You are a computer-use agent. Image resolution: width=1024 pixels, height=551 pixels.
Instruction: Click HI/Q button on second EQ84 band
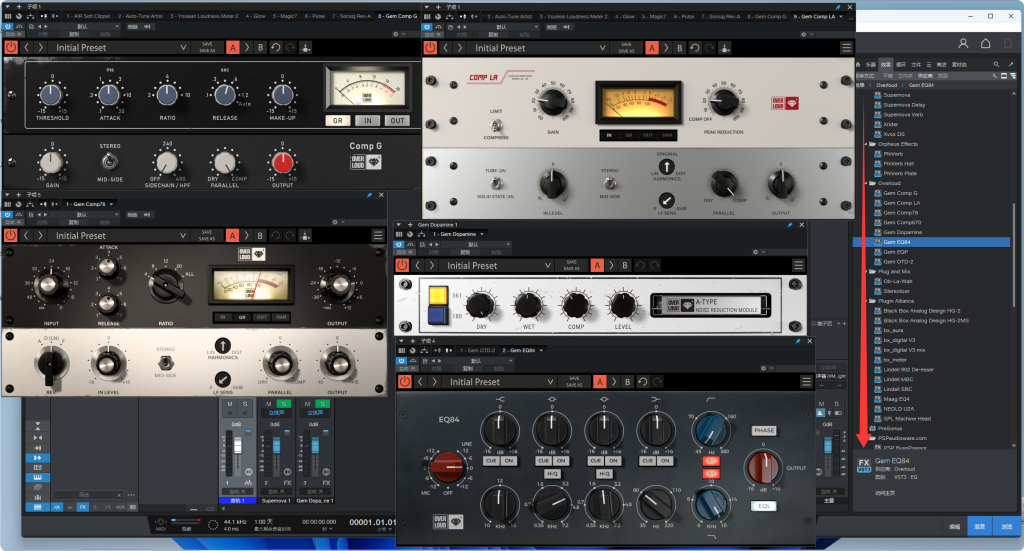tap(552, 474)
